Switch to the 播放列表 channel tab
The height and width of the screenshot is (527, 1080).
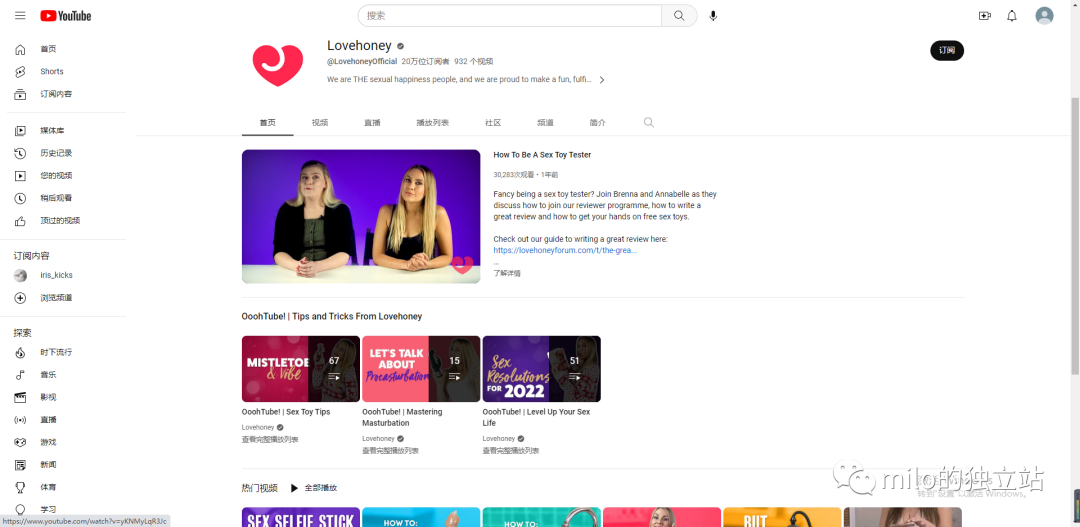click(433, 123)
